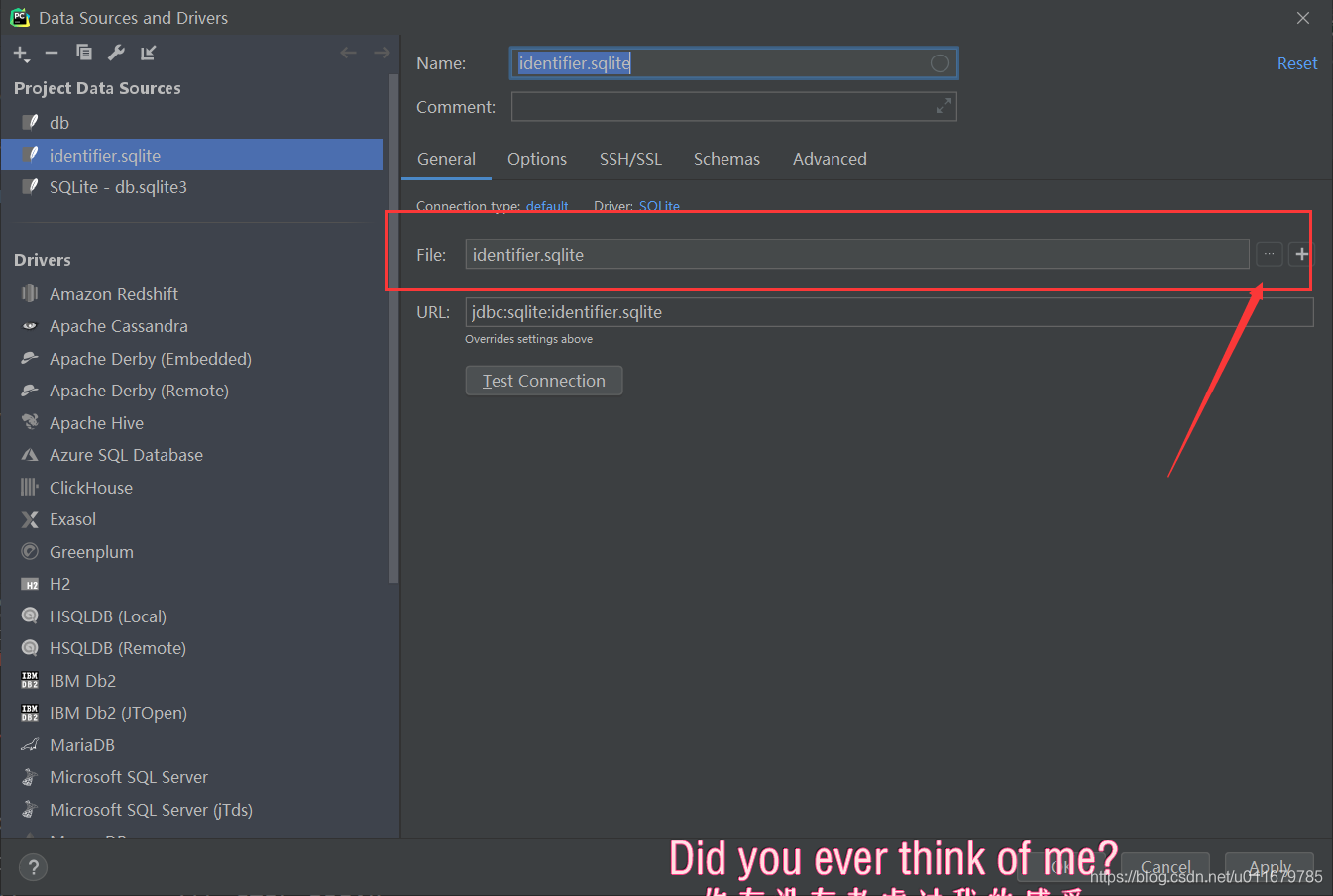
Task: Click the color circle in Name field
Action: click(940, 63)
